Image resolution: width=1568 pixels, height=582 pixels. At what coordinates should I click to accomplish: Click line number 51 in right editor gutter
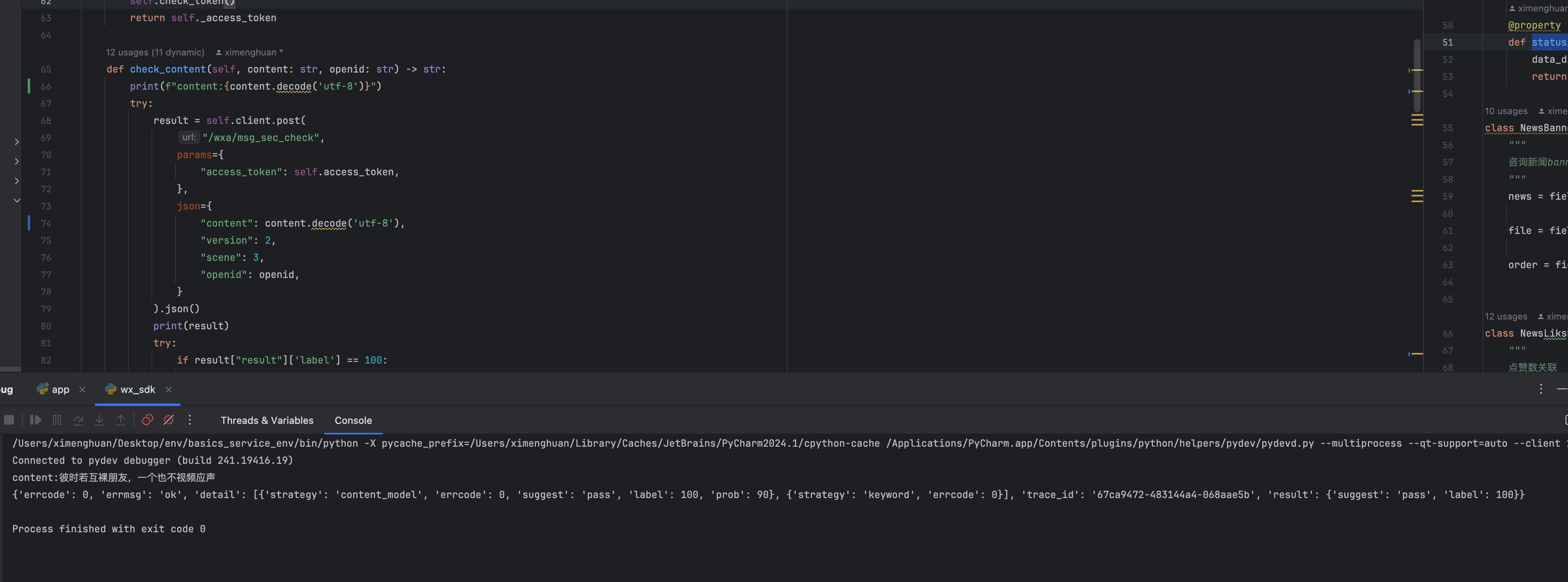(1447, 43)
